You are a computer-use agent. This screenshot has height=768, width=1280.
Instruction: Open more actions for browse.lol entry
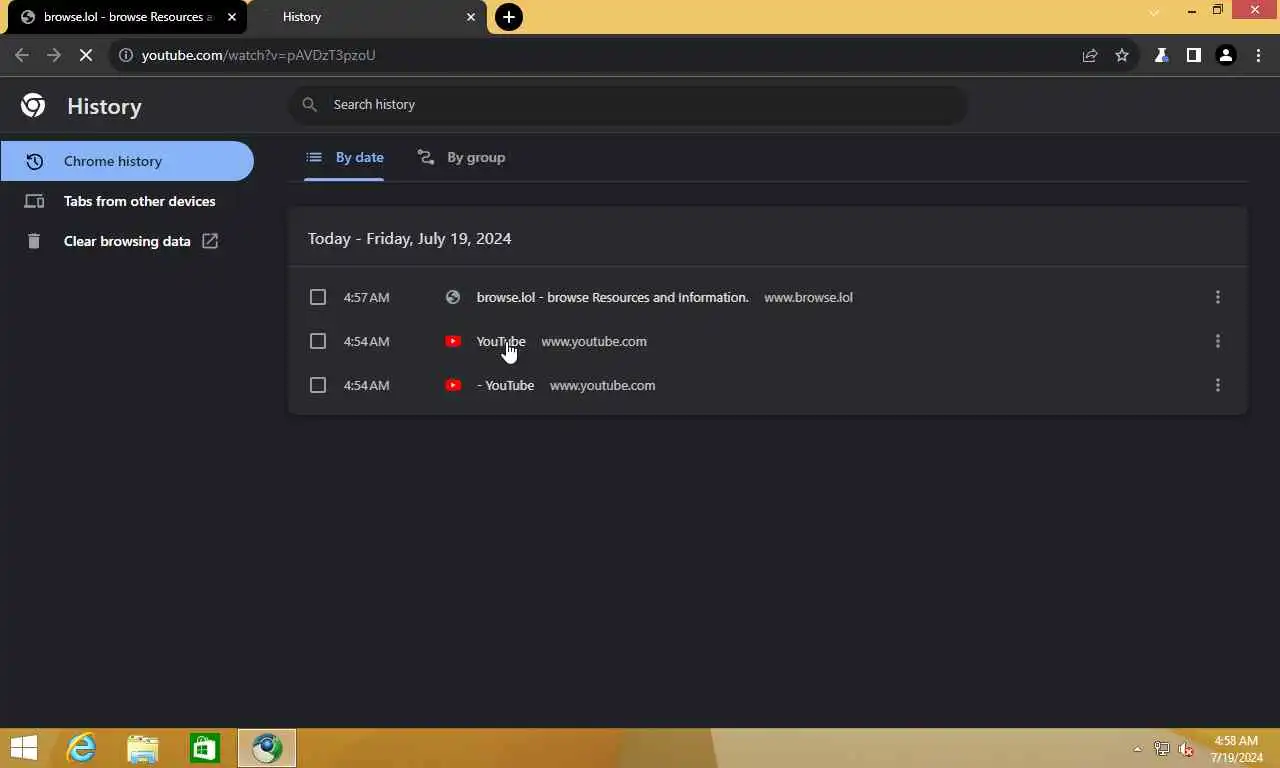click(1217, 297)
